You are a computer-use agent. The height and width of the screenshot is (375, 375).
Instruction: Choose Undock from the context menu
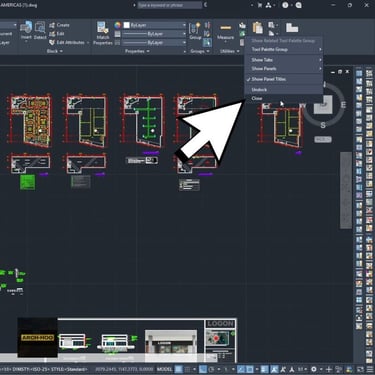pos(284,90)
